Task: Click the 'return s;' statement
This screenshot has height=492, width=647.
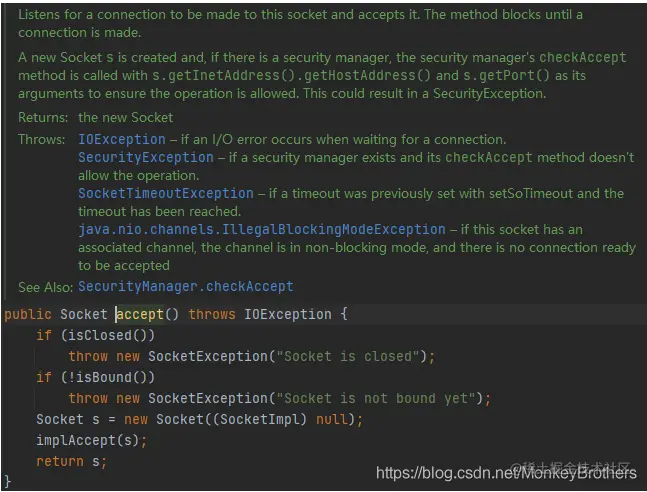Action: (x=71, y=461)
